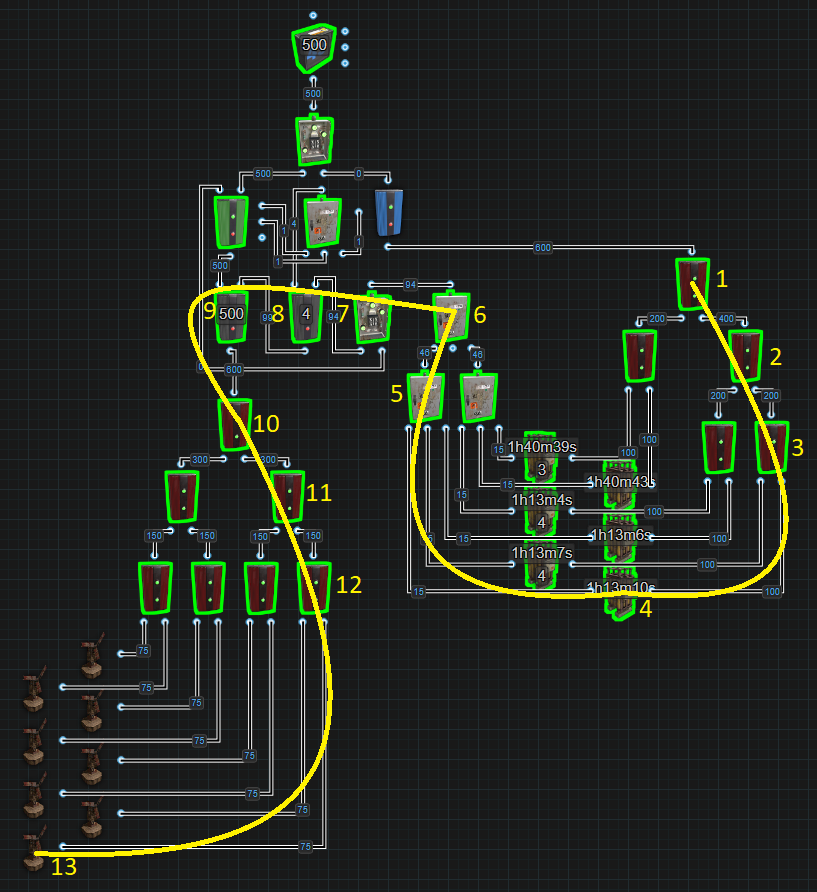Viewport: 817px width, 892px height.
Task: Click the 1h13m4s timer label
Action: [542, 500]
